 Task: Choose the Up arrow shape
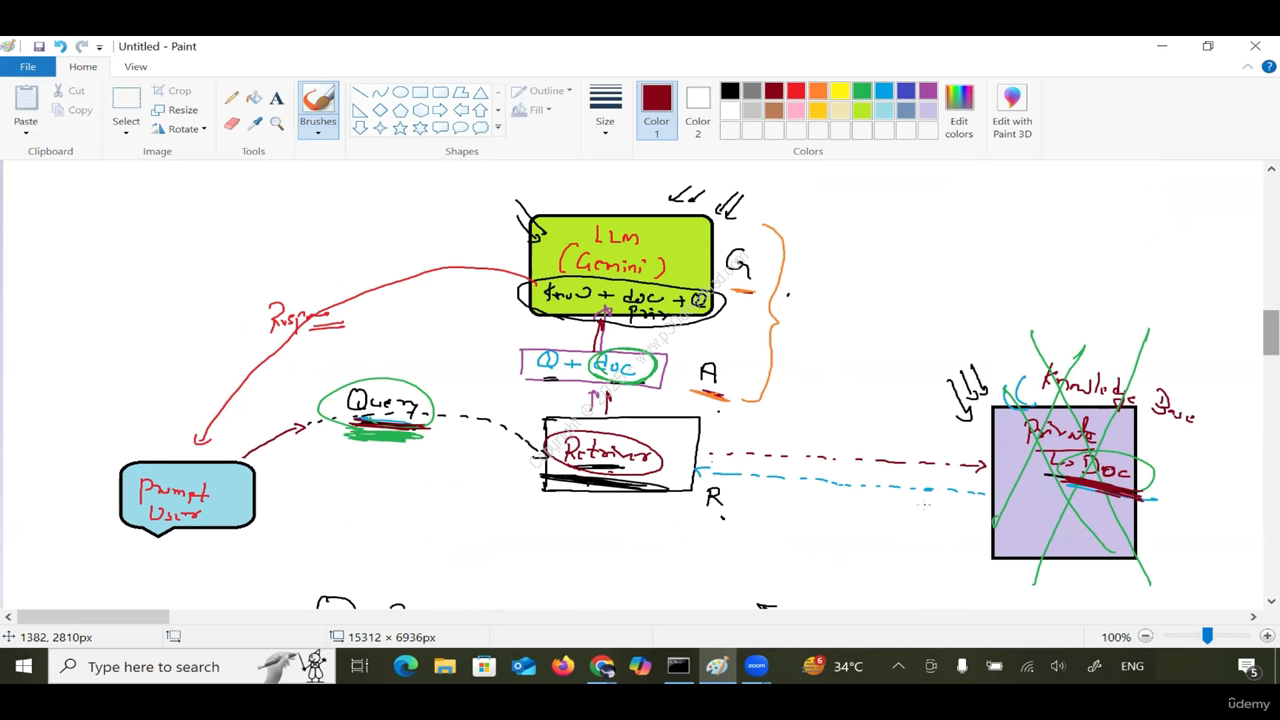[480, 110]
